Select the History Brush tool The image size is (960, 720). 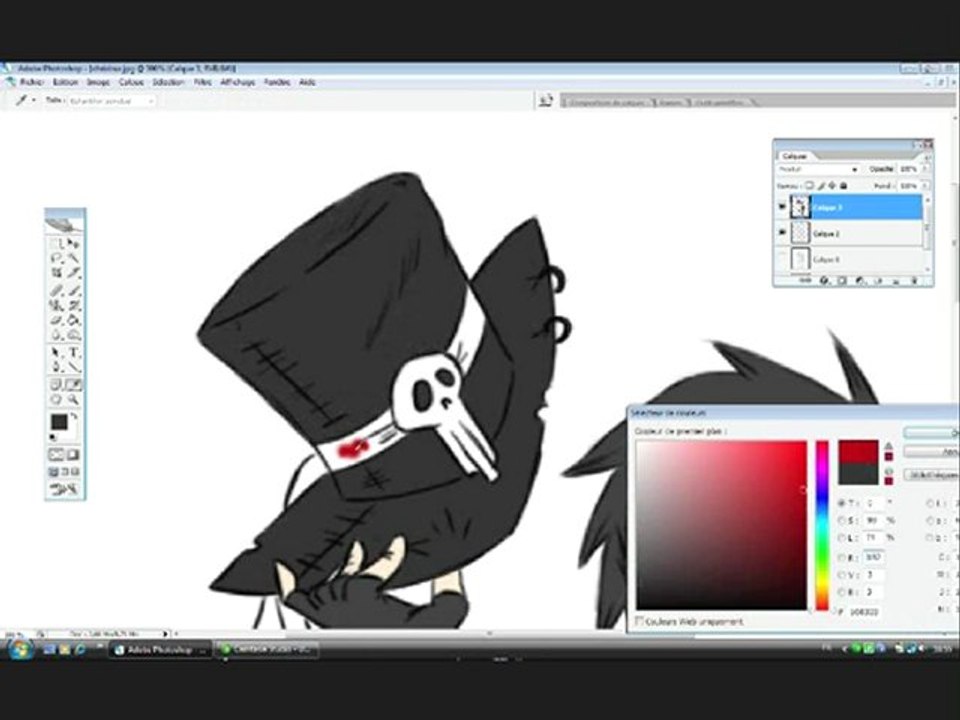pos(73,305)
